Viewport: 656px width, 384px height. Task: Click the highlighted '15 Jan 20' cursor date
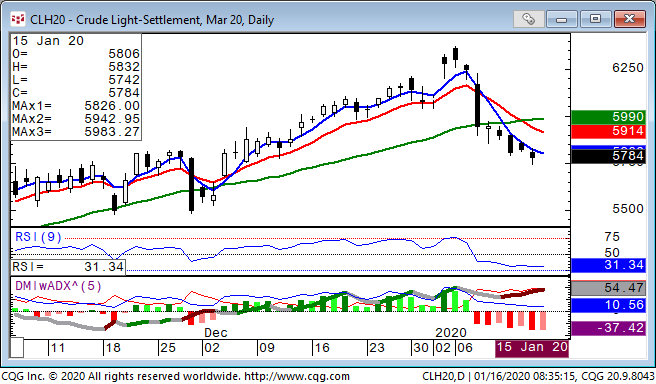(x=532, y=348)
